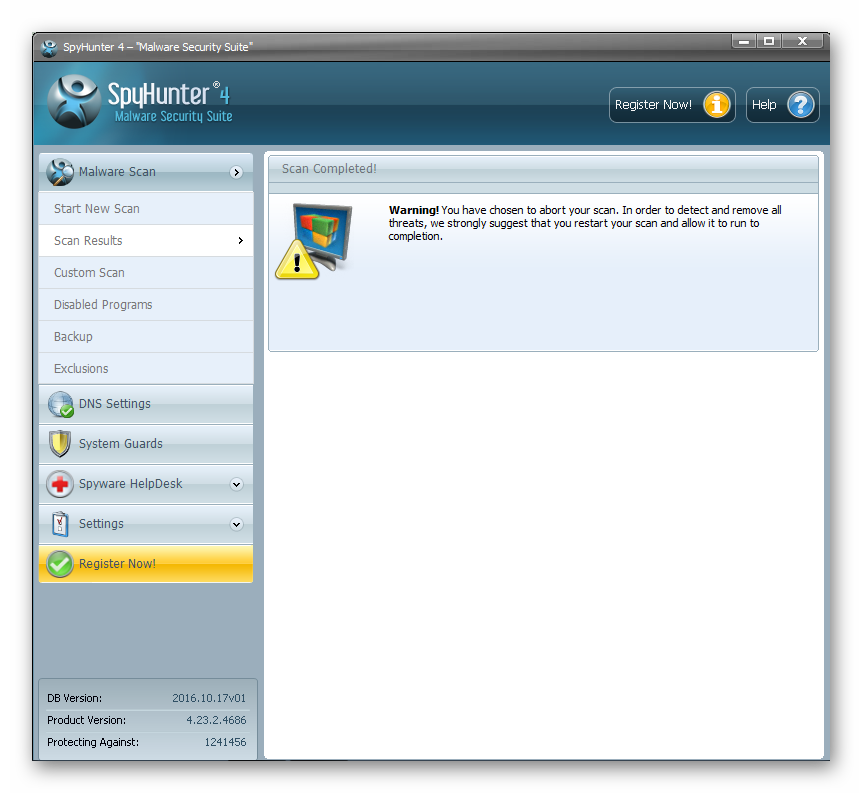Click the DB Version: label
Image resolution: width=862 pixels, height=793 pixels.
pos(74,698)
